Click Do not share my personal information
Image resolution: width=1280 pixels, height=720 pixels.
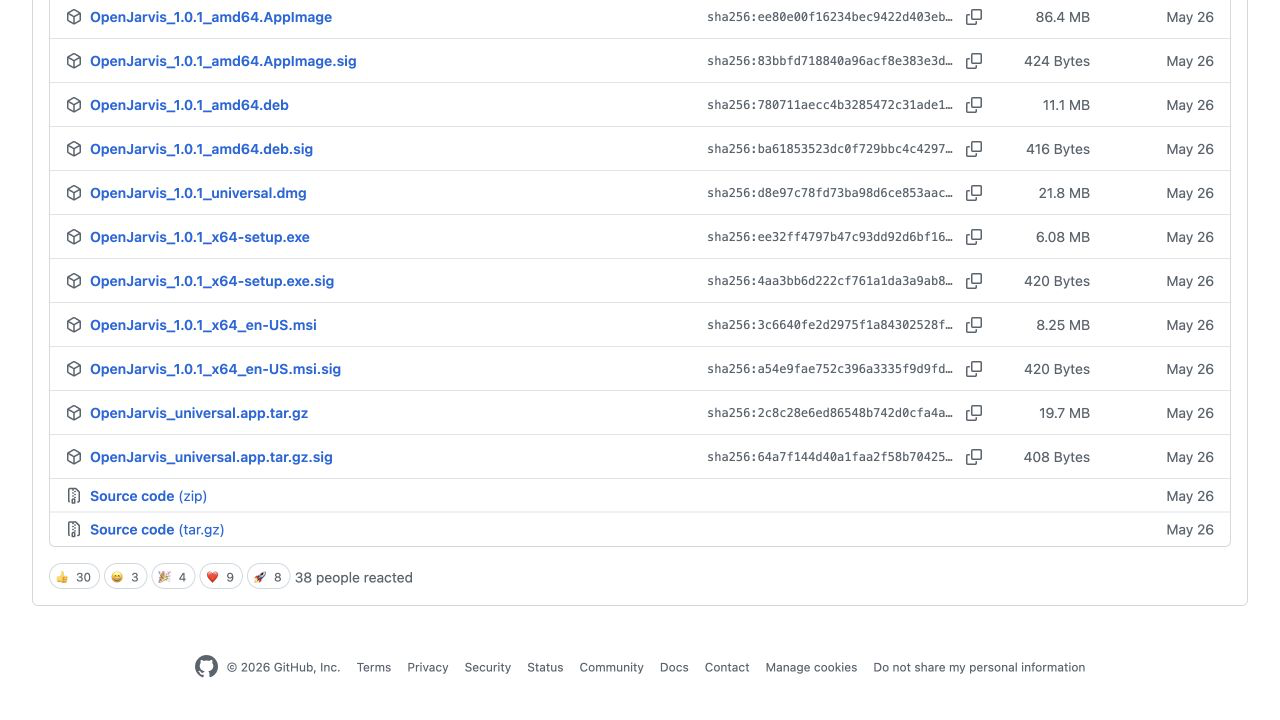[979, 667]
